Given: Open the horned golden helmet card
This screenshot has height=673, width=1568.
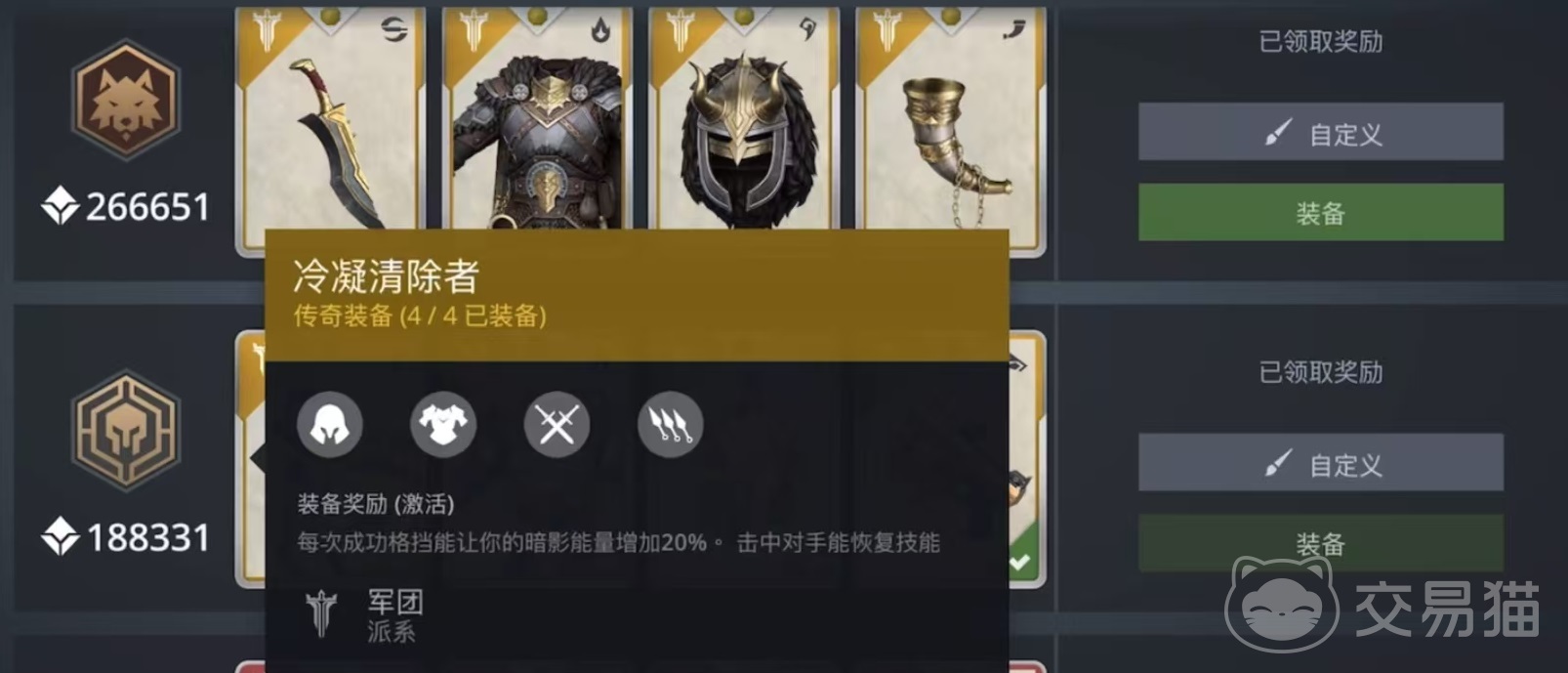Looking at the screenshot, I should (x=744, y=119).
